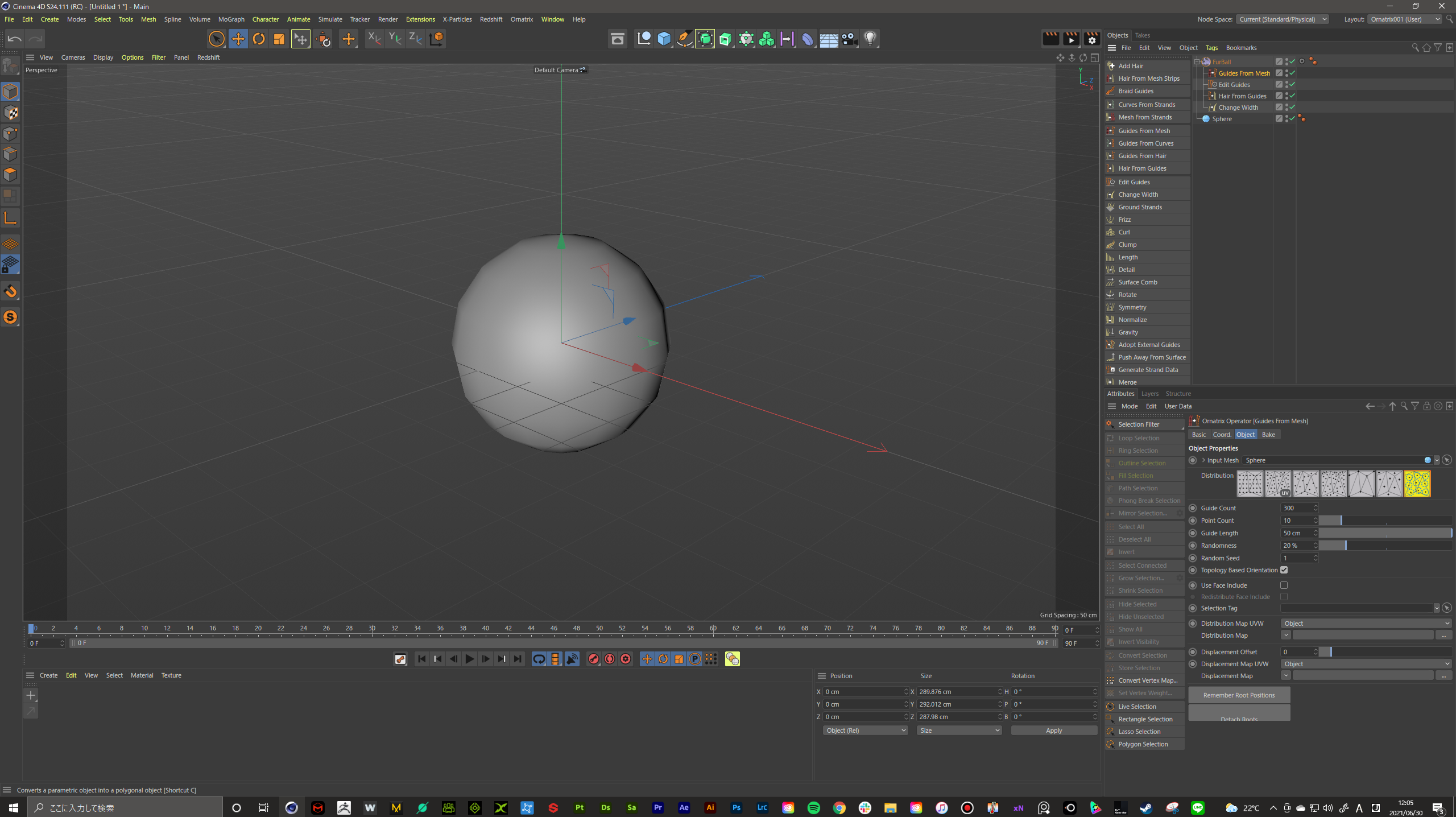Click the Undo arrow icon

15,39
